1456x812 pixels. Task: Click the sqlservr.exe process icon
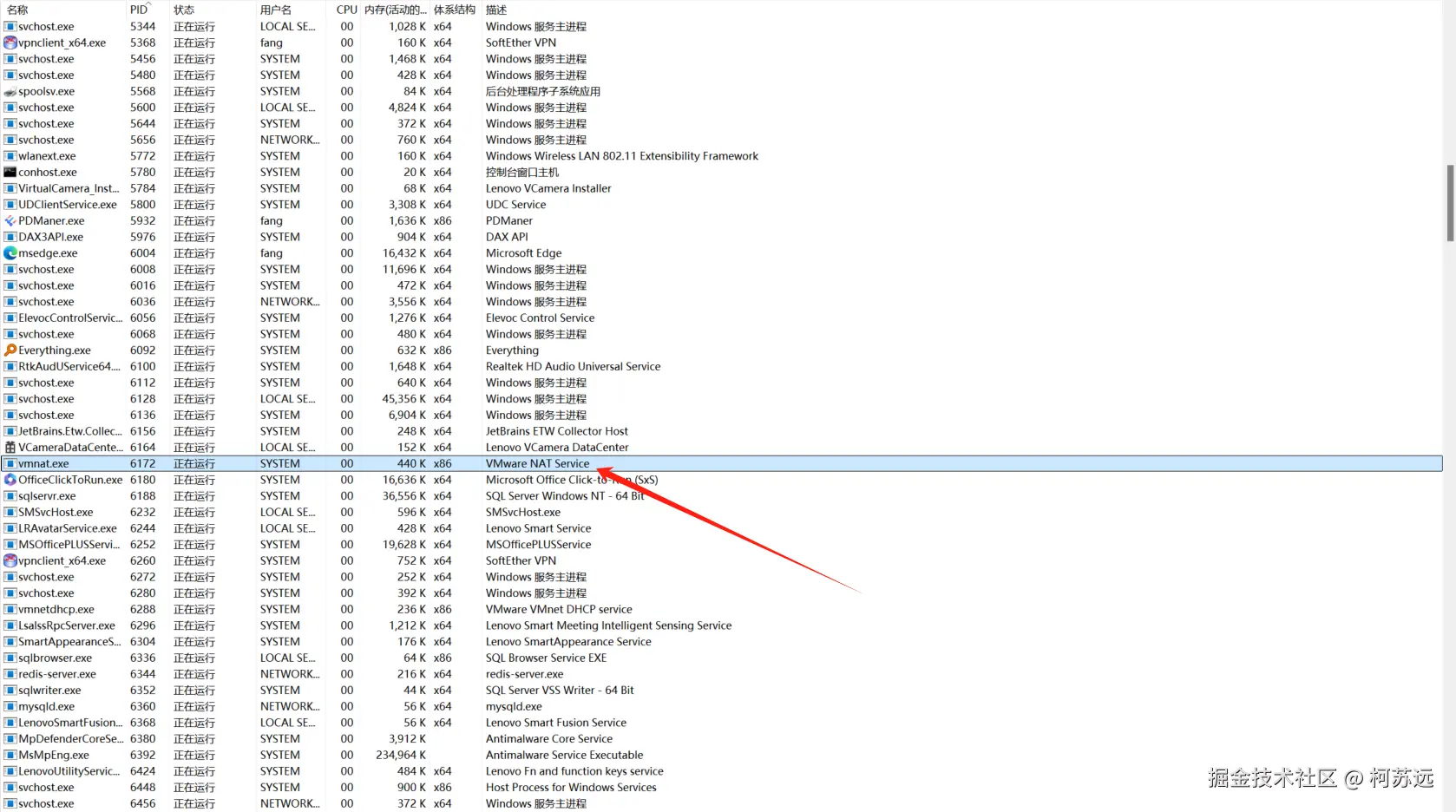pyautogui.click(x=10, y=496)
